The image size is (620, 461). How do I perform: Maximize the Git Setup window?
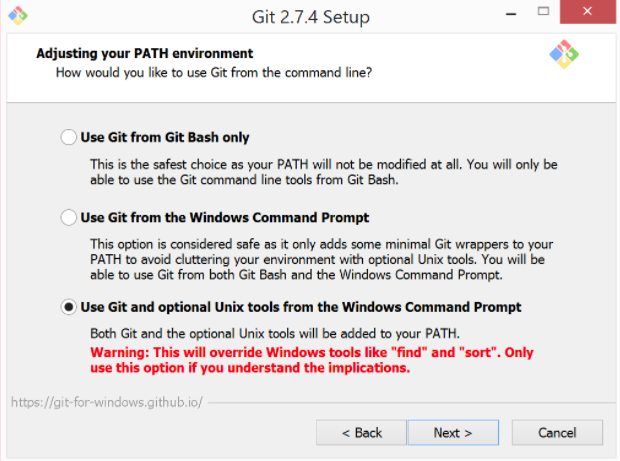[x=544, y=11]
